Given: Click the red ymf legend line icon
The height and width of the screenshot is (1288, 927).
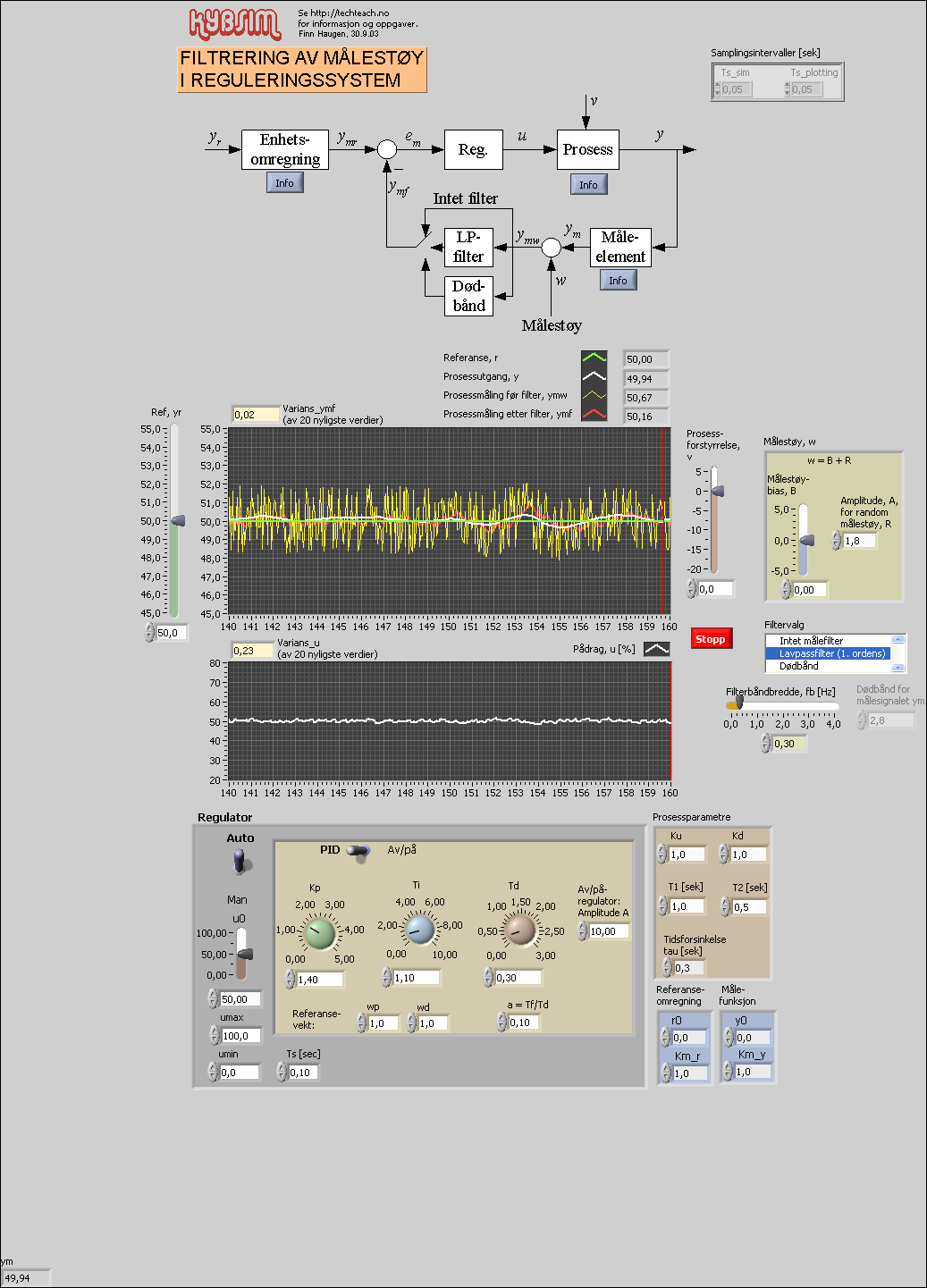Looking at the screenshot, I should pos(594,415).
